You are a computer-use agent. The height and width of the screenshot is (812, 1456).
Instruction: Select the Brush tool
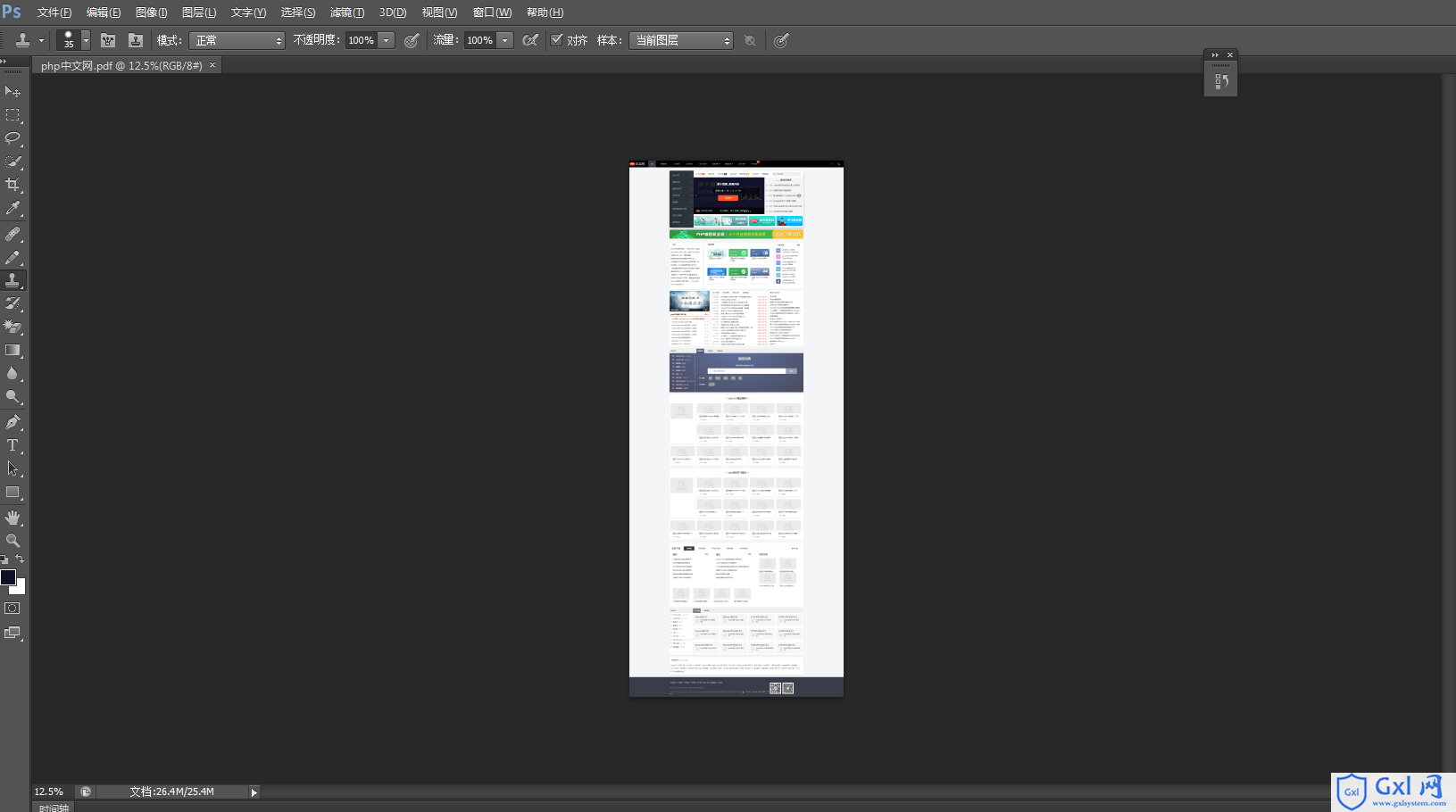tap(12, 257)
